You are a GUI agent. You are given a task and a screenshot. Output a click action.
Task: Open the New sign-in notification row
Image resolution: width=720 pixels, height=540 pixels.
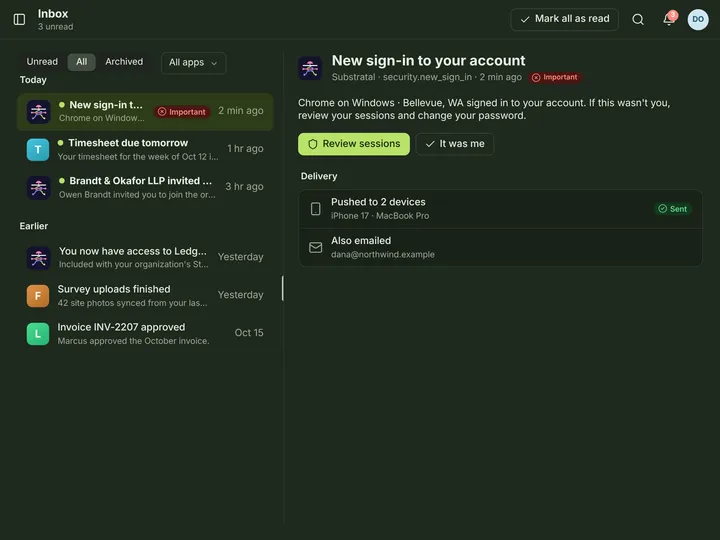point(145,112)
